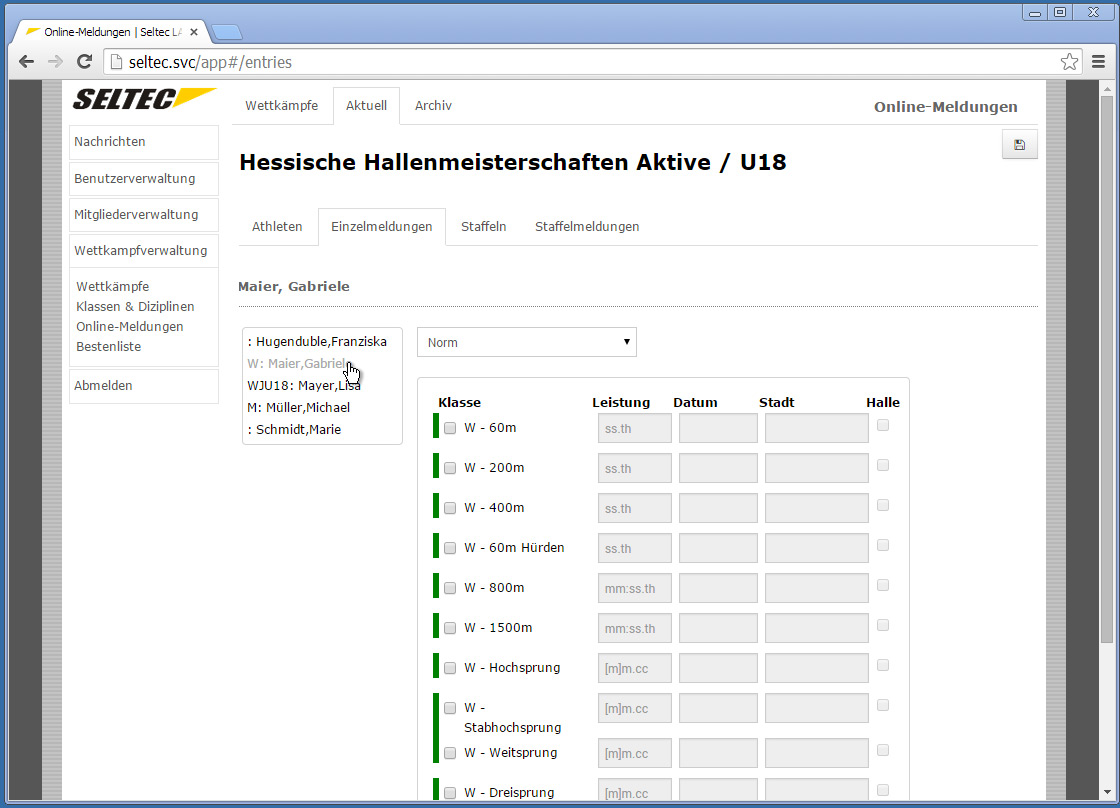Viewport: 1120px width, 808px height.
Task: Close the Online-Meldungen browser tab
Action: 194,32
